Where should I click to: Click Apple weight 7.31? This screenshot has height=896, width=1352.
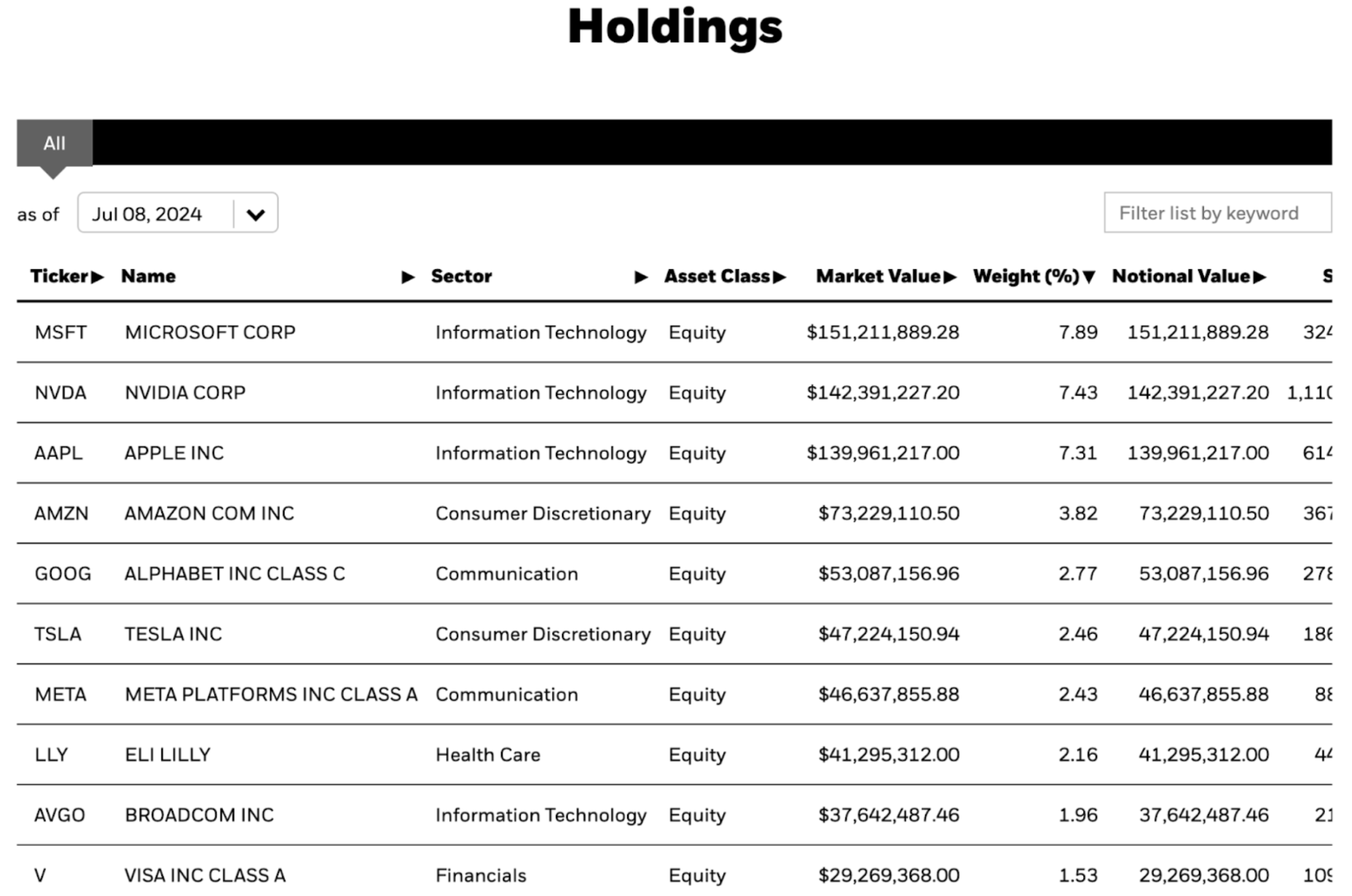(x=1078, y=454)
